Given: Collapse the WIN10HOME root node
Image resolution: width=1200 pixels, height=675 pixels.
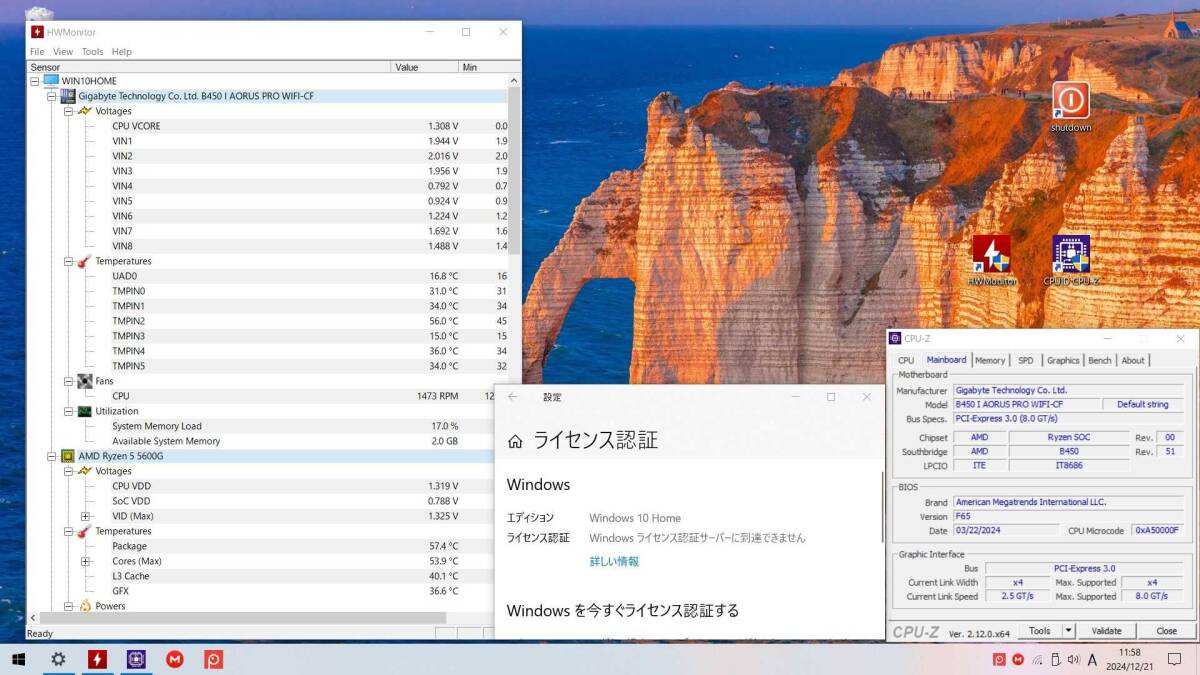Looking at the screenshot, I should [x=35, y=81].
